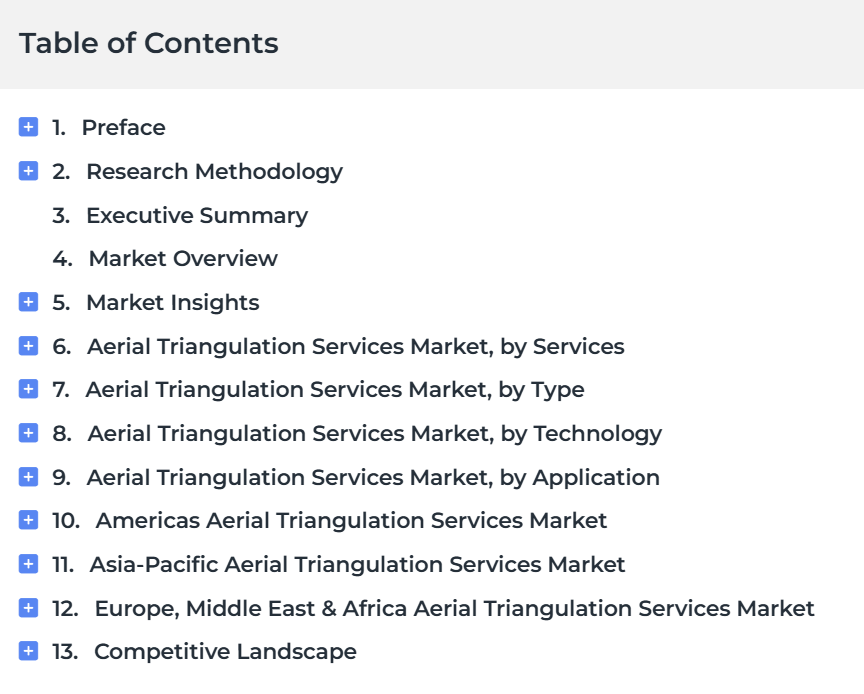Click the Table of Contents header
The image size is (864, 694).
click(x=149, y=43)
